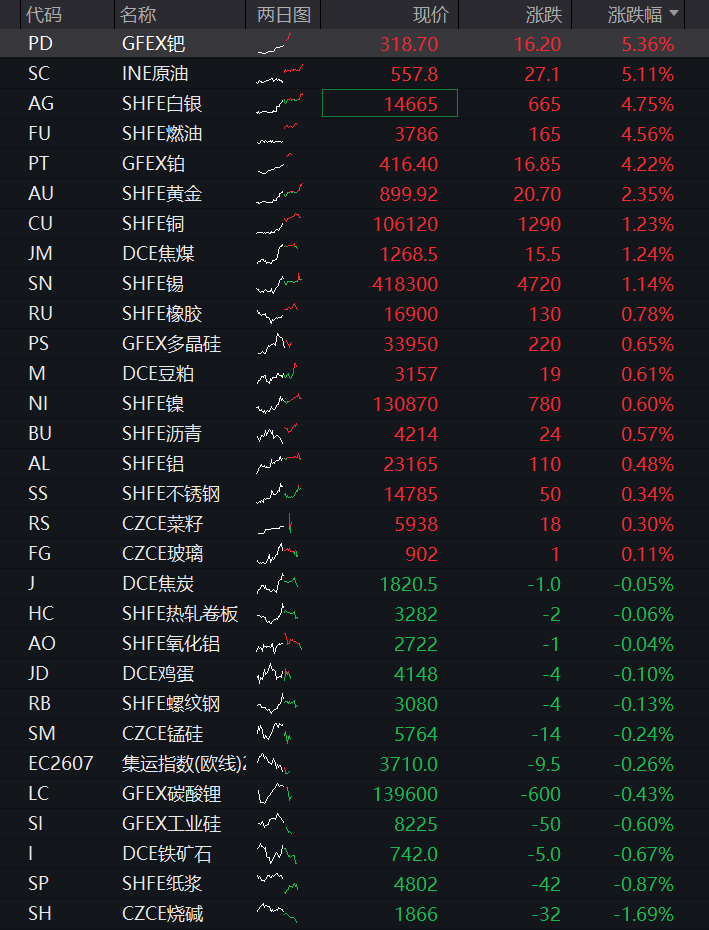This screenshot has width=709, height=930.
Task: Select the GFEX多晶硅 change percent 0.65%
Action: tap(647, 343)
